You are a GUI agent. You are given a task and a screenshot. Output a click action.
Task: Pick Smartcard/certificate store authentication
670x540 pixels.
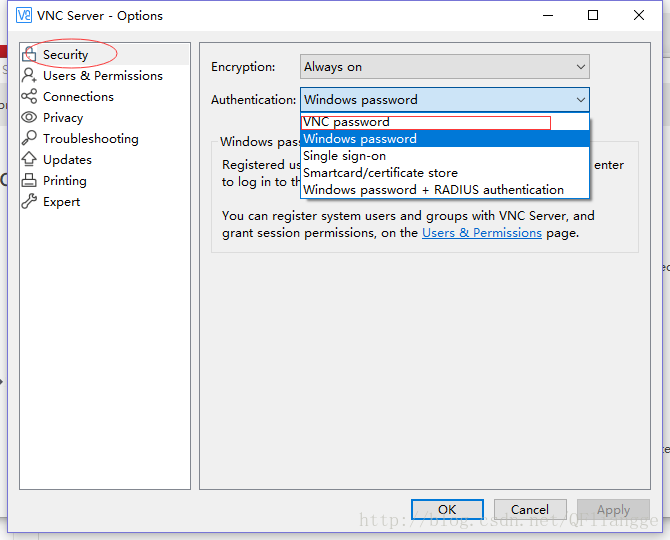(x=444, y=173)
